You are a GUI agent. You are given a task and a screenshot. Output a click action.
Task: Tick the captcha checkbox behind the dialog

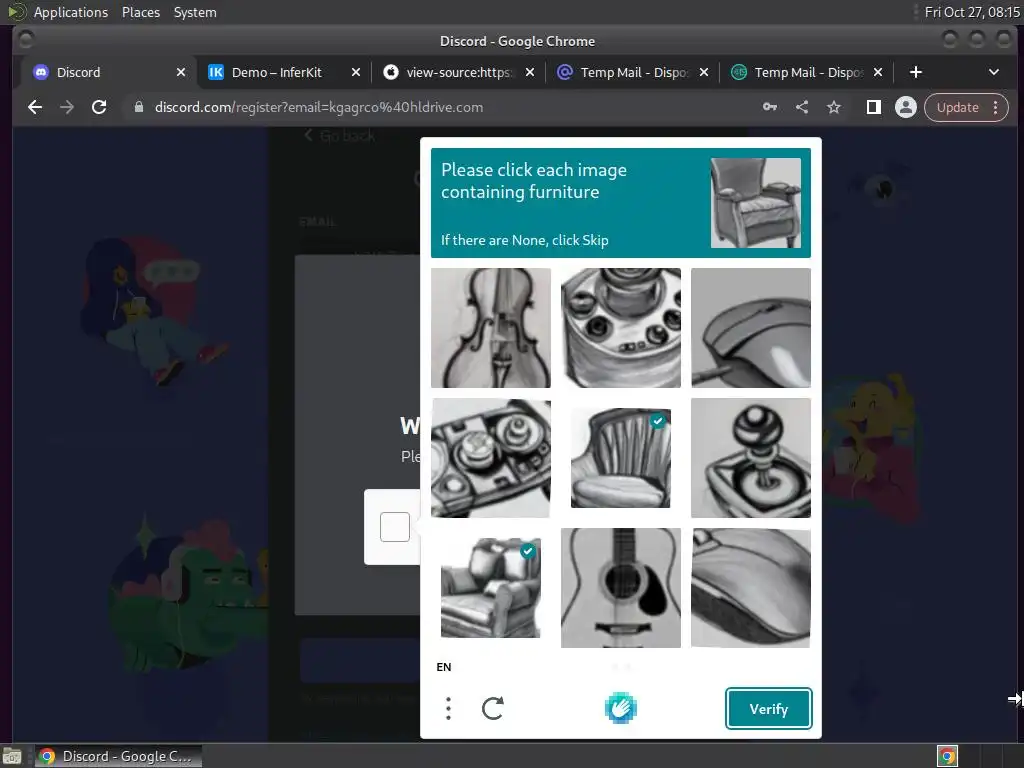[394, 527]
